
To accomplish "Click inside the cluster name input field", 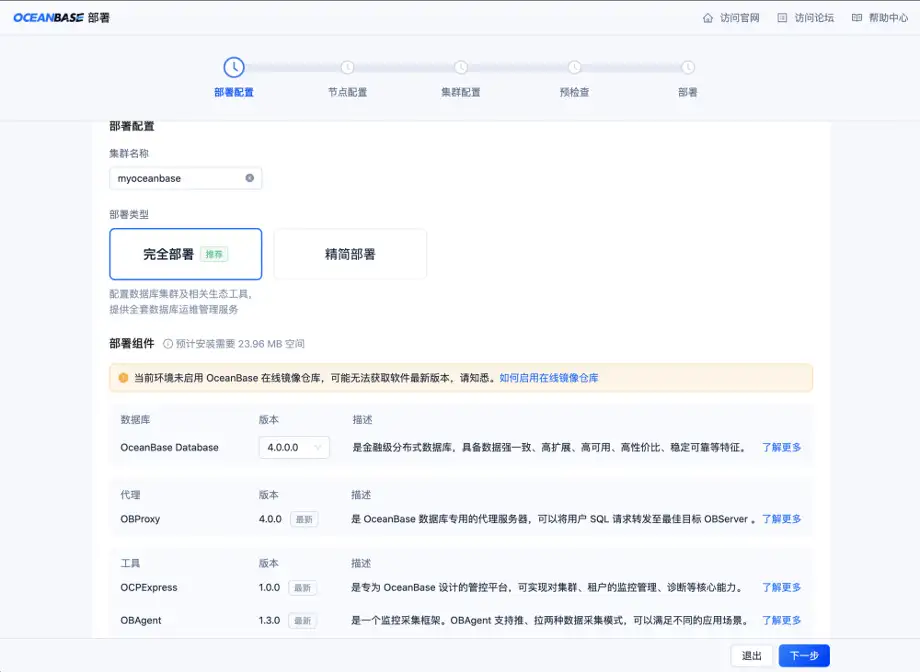I will click(180, 178).
